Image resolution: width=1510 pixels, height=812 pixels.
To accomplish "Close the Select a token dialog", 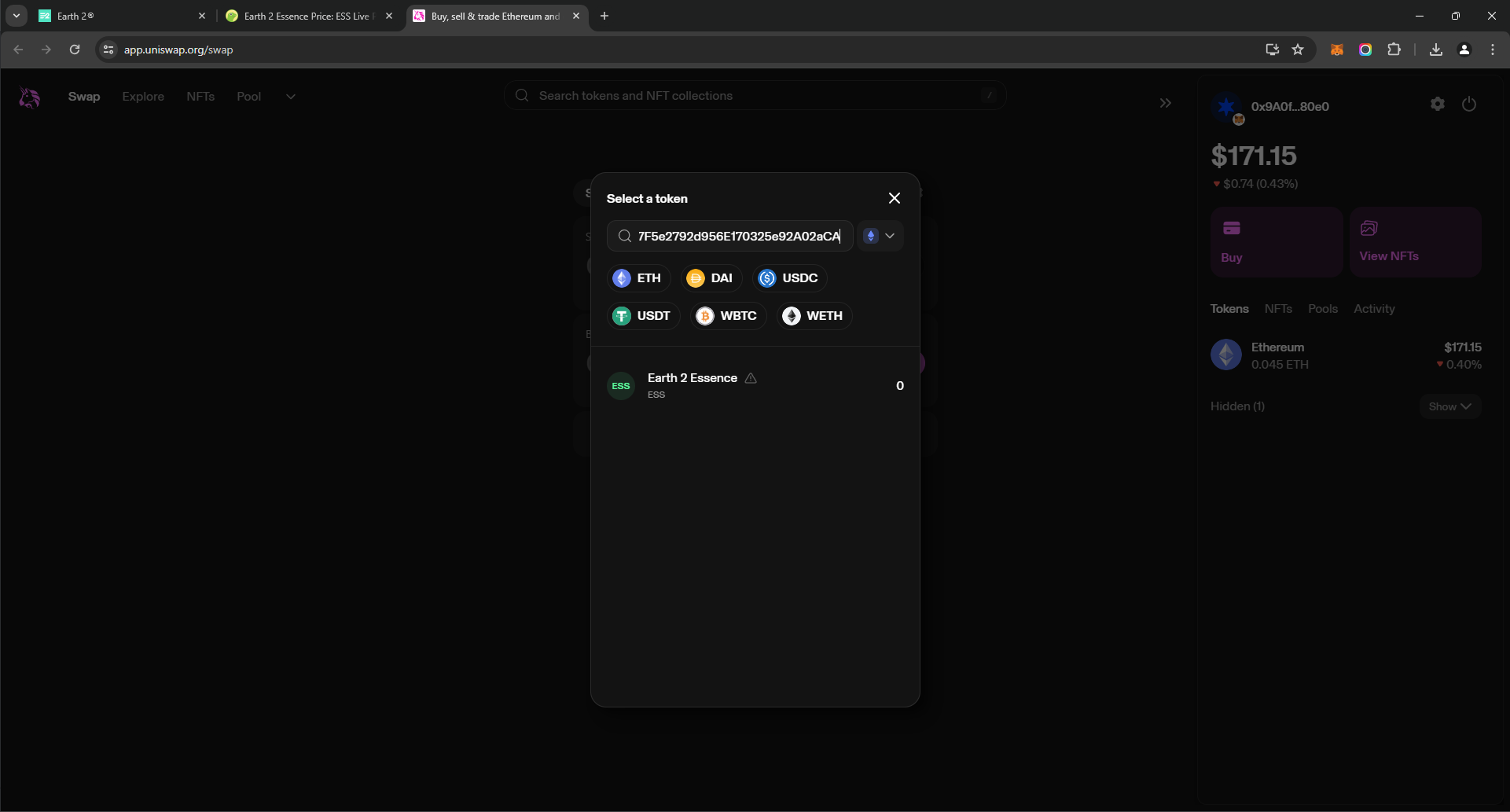I will click(894, 198).
